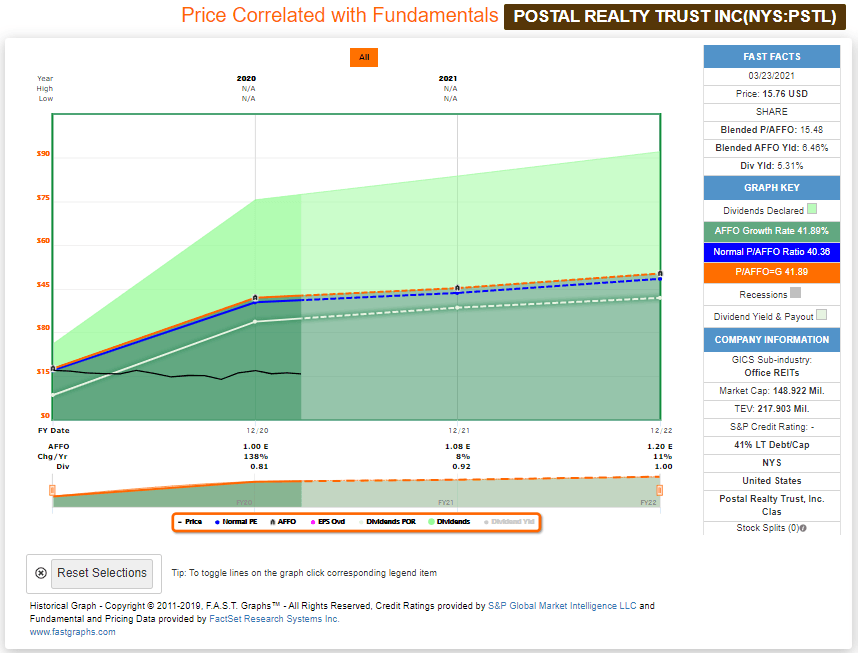Image resolution: width=858 pixels, height=653 pixels.
Task: Click the COMPANY INFORMATION panel header
Action: coord(772,339)
